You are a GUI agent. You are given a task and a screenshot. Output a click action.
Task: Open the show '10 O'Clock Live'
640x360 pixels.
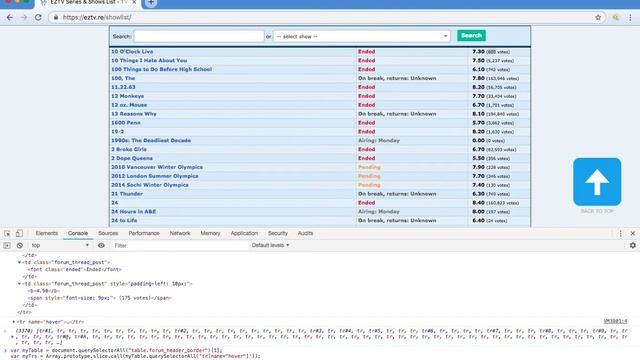point(132,52)
